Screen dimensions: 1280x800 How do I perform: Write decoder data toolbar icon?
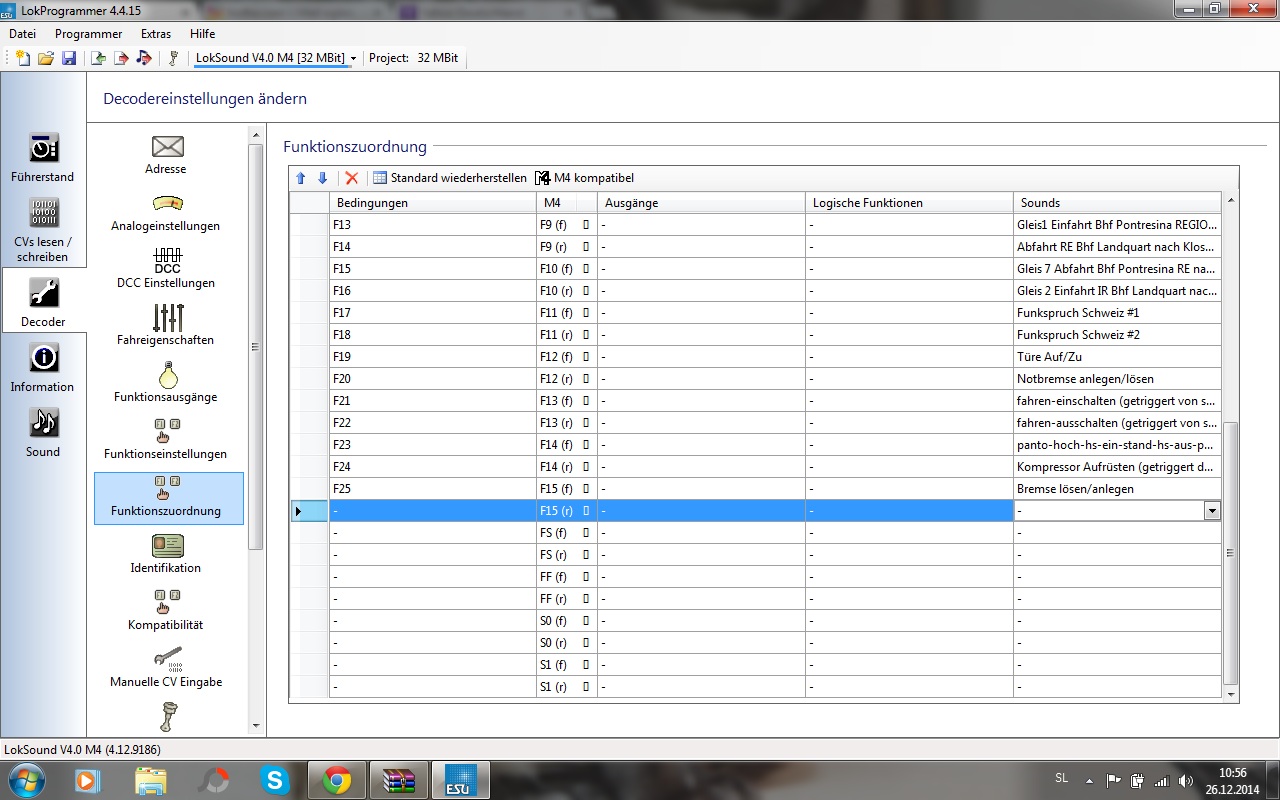[x=121, y=58]
